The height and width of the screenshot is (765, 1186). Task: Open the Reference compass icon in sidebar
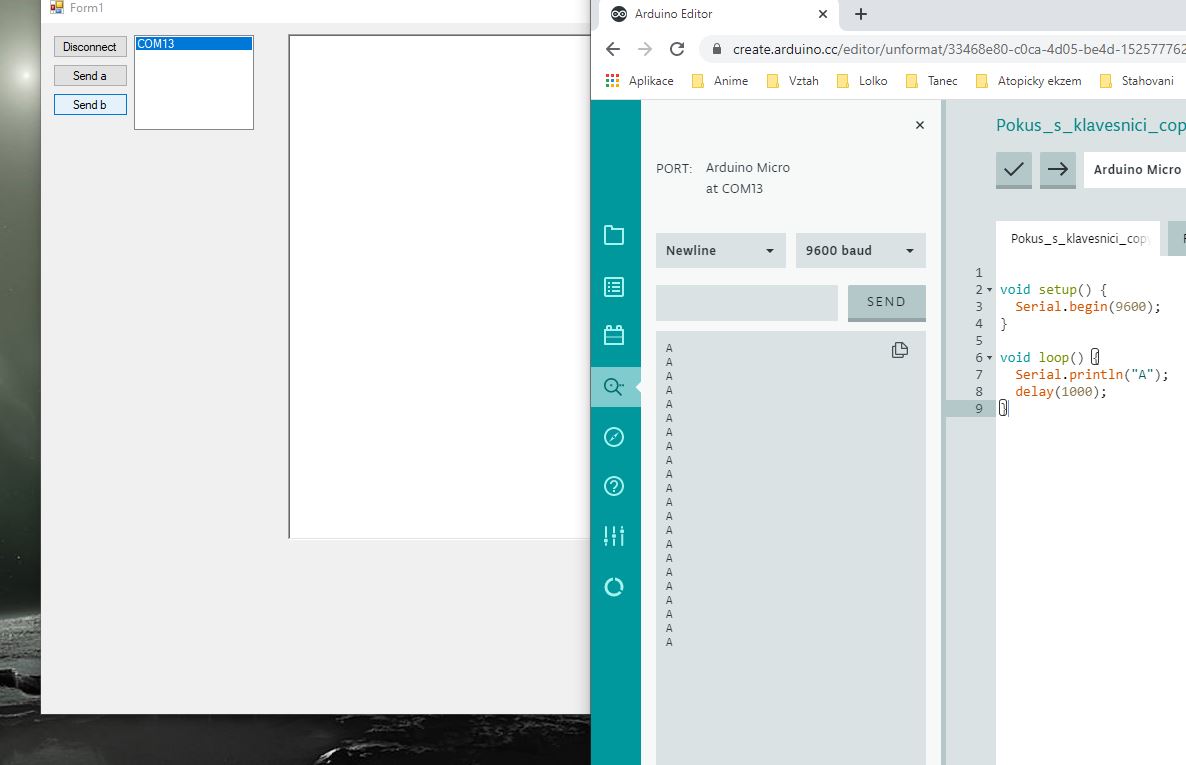pos(614,437)
